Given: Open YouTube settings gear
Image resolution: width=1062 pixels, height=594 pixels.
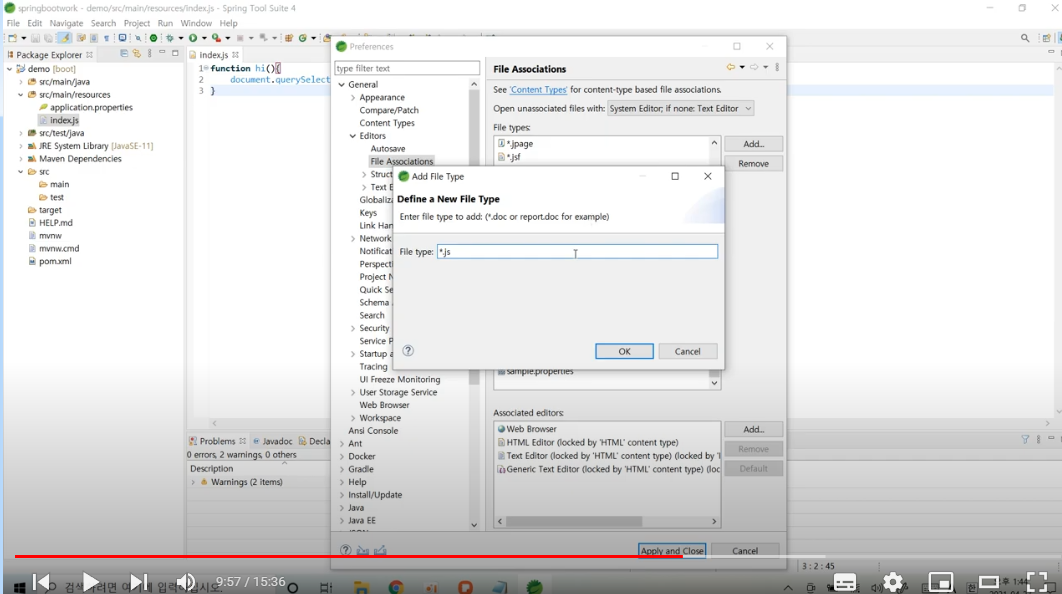Looking at the screenshot, I should (x=893, y=582).
